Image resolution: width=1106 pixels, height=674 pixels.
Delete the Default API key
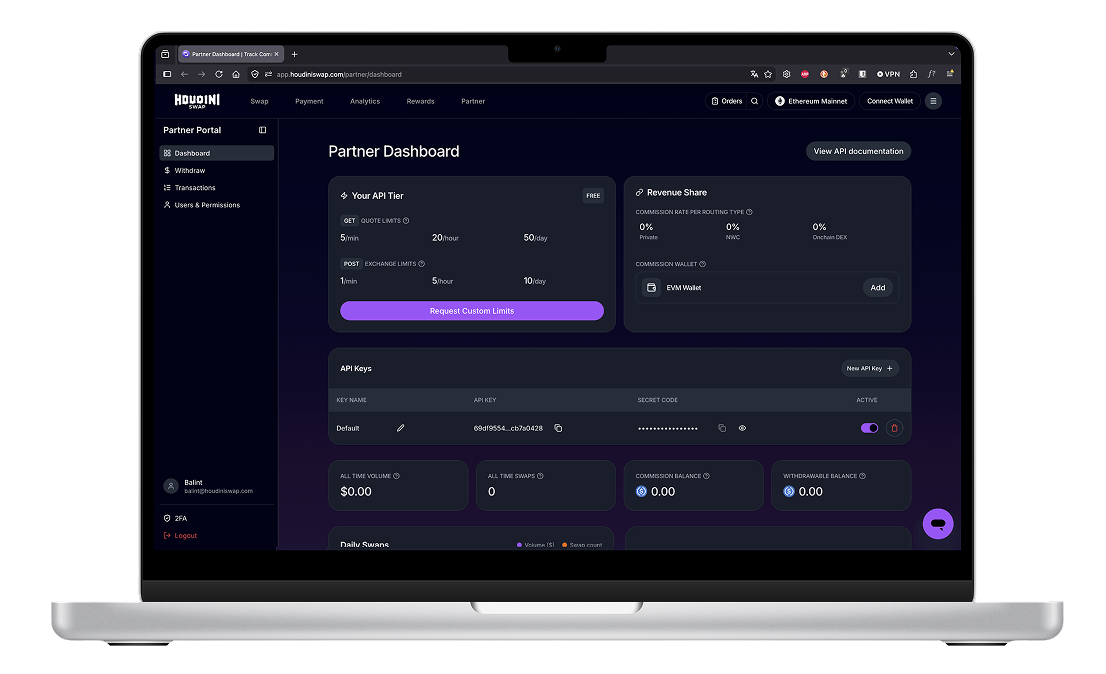pyautogui.click(x=894, y=428)
